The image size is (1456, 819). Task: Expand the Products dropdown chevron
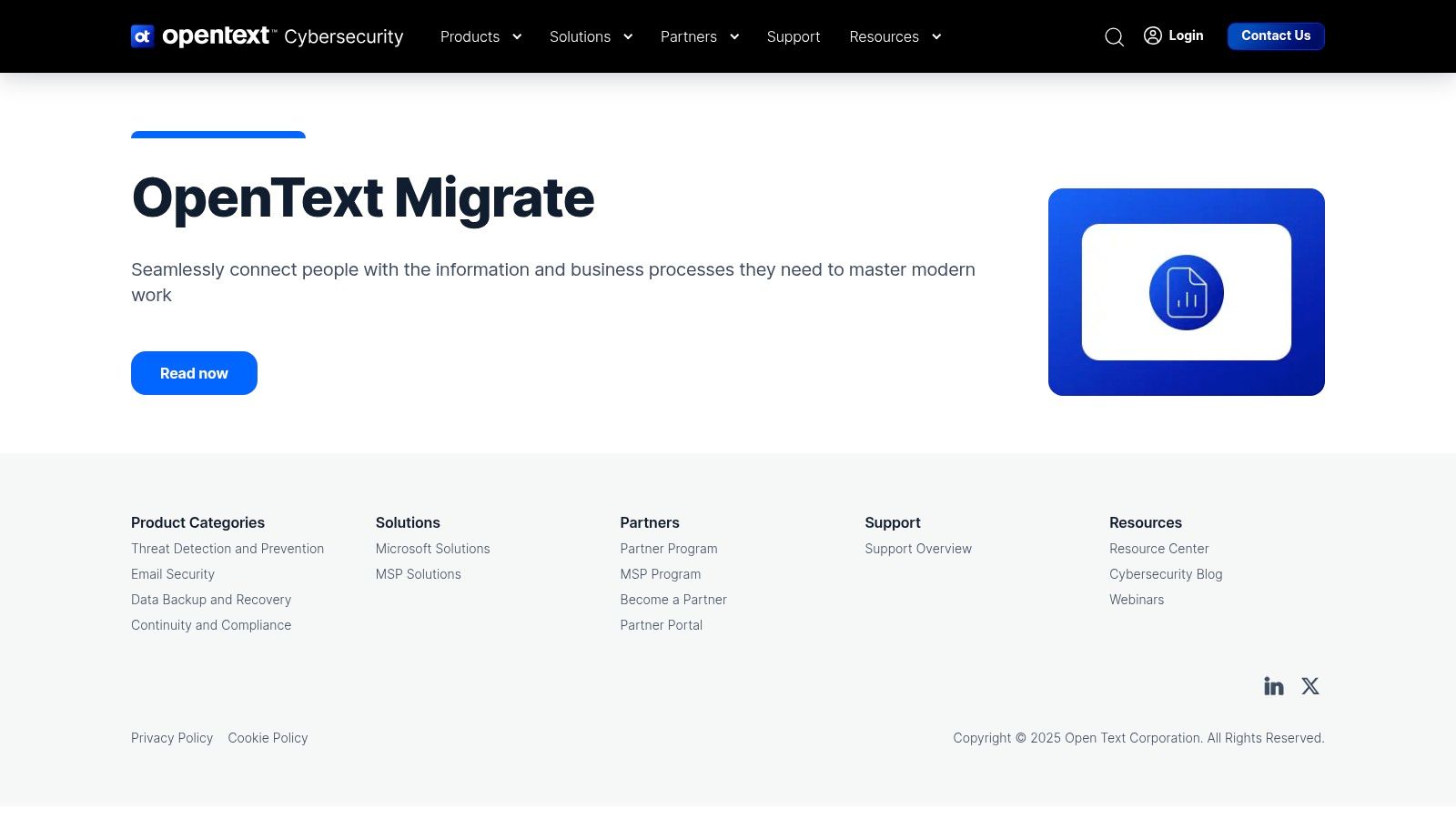pyautogui.click(x=517, y=37)
